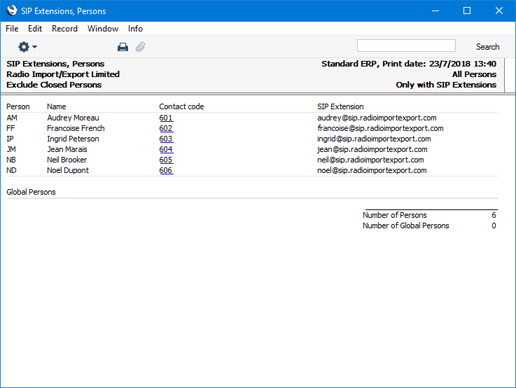Open contact code 602 link
The height and width of the screenshot is (388, 516).
coord(166,128)
